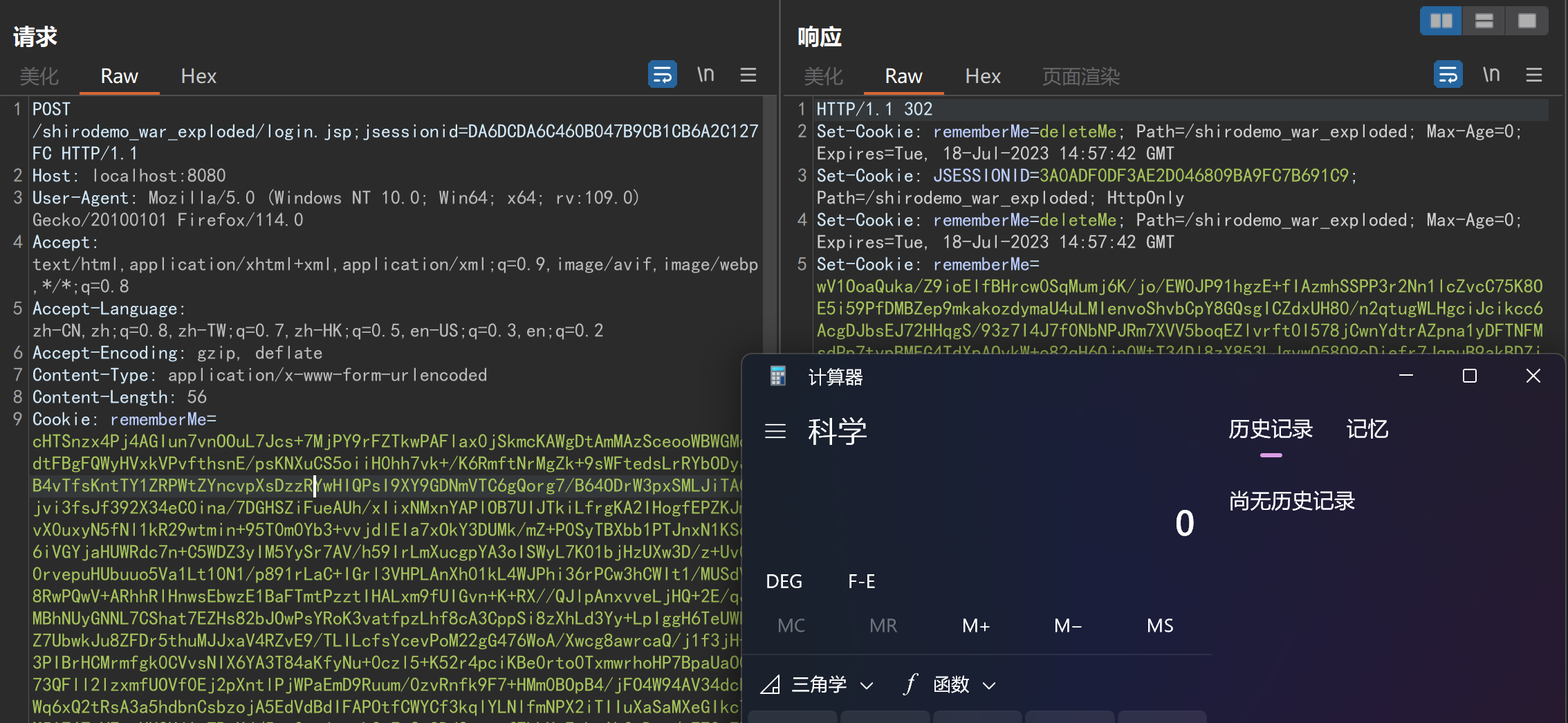Click the calculator display value 0

(1184, 523)
